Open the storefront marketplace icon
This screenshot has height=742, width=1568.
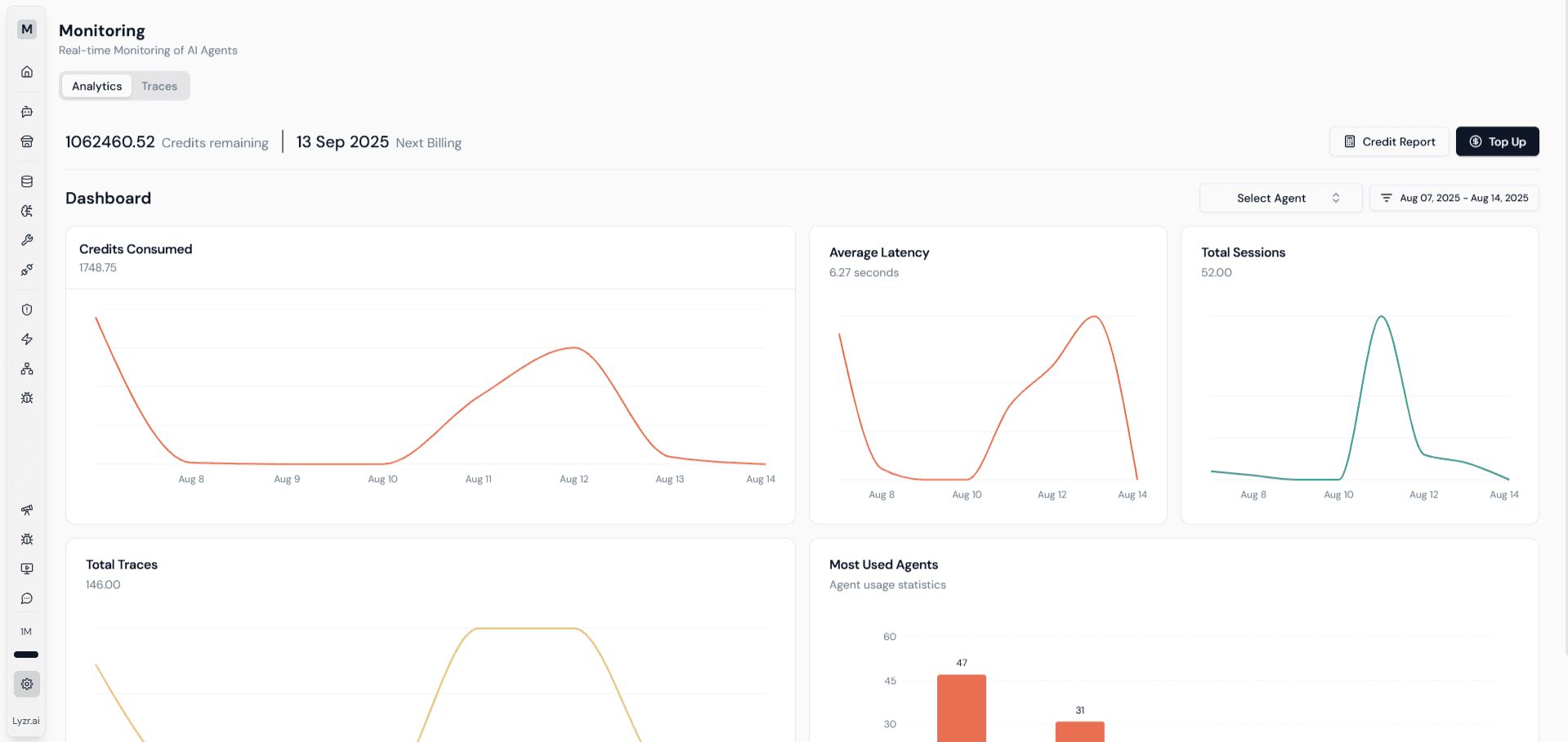point(27,141)
